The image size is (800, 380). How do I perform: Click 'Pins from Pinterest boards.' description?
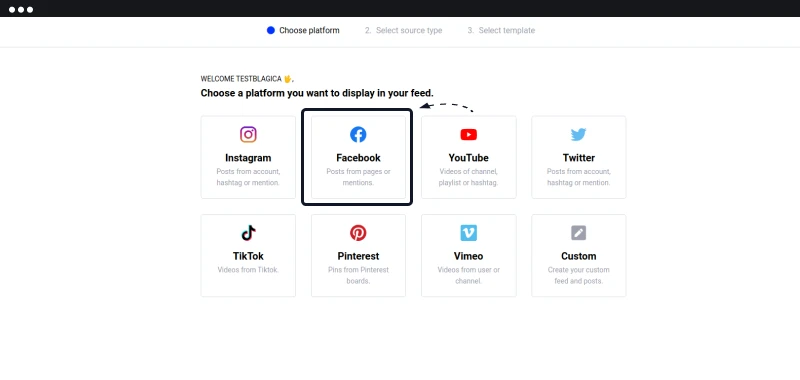(x=358, y=275)
